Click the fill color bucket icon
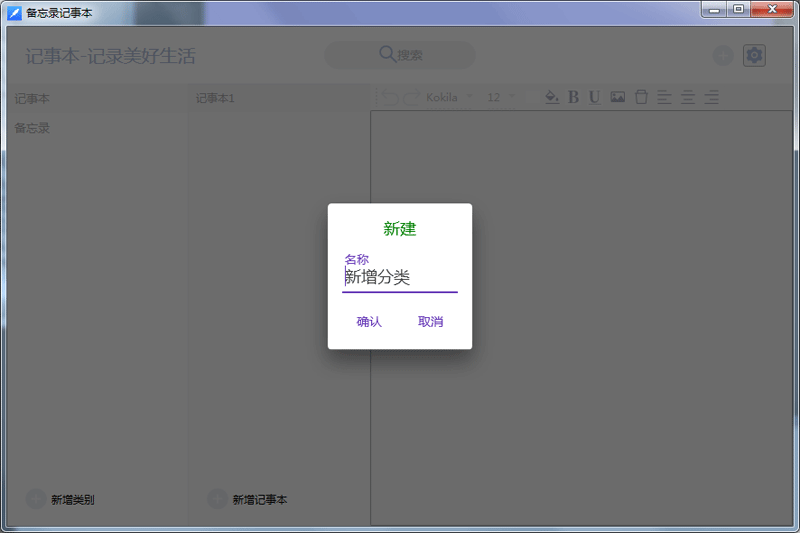 (552, 97)
